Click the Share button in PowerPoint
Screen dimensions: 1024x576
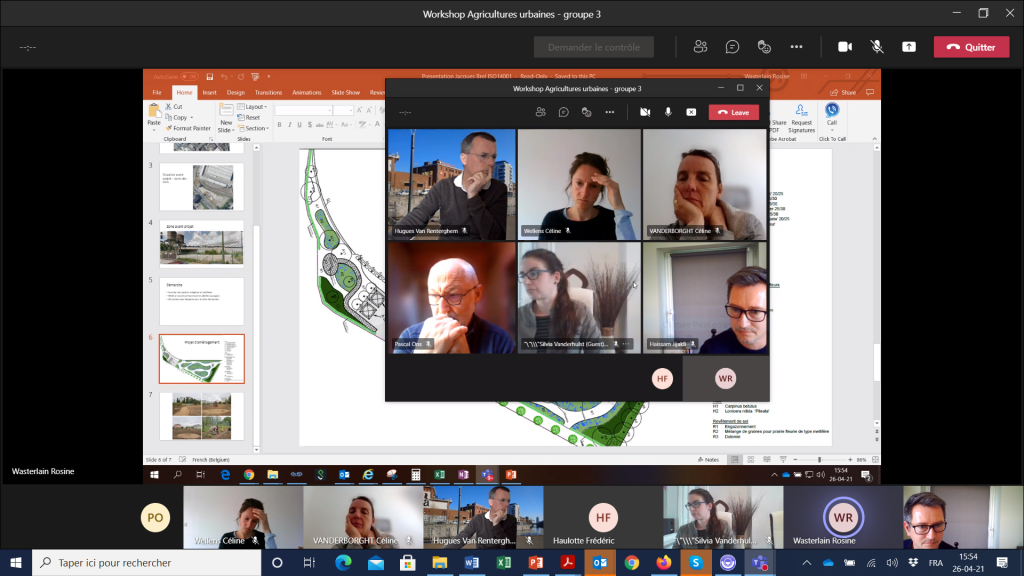[843, 93]
